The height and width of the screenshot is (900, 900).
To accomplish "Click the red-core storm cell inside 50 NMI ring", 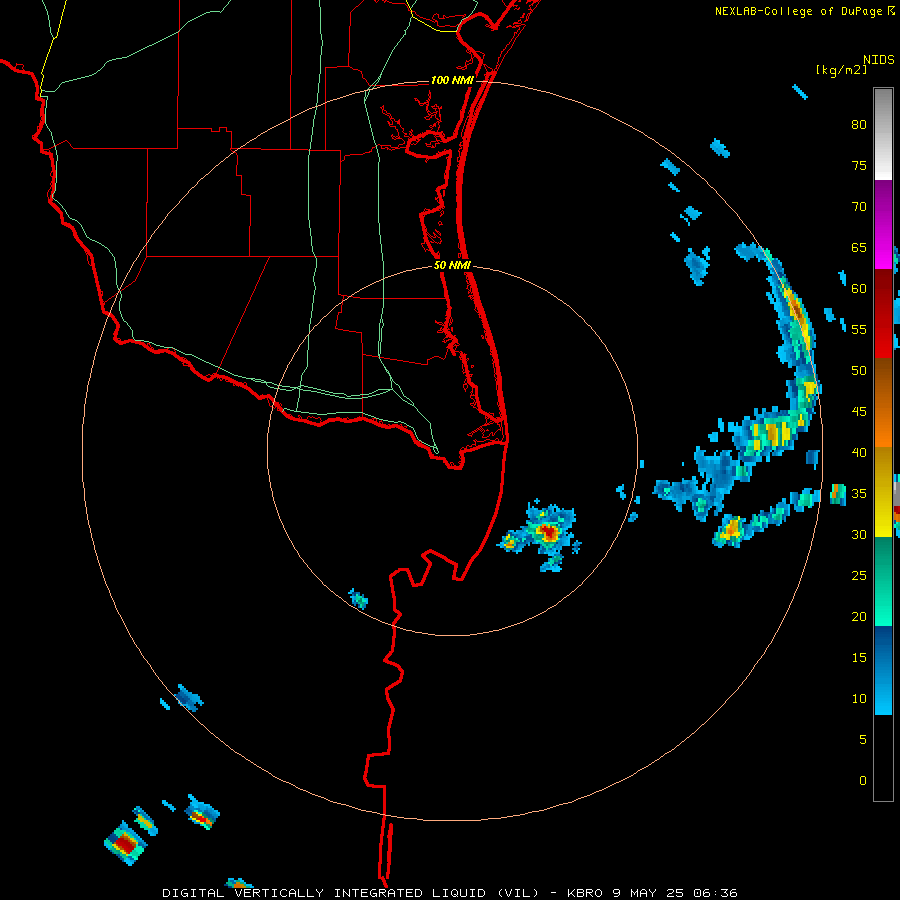I will tap(549, 533).
